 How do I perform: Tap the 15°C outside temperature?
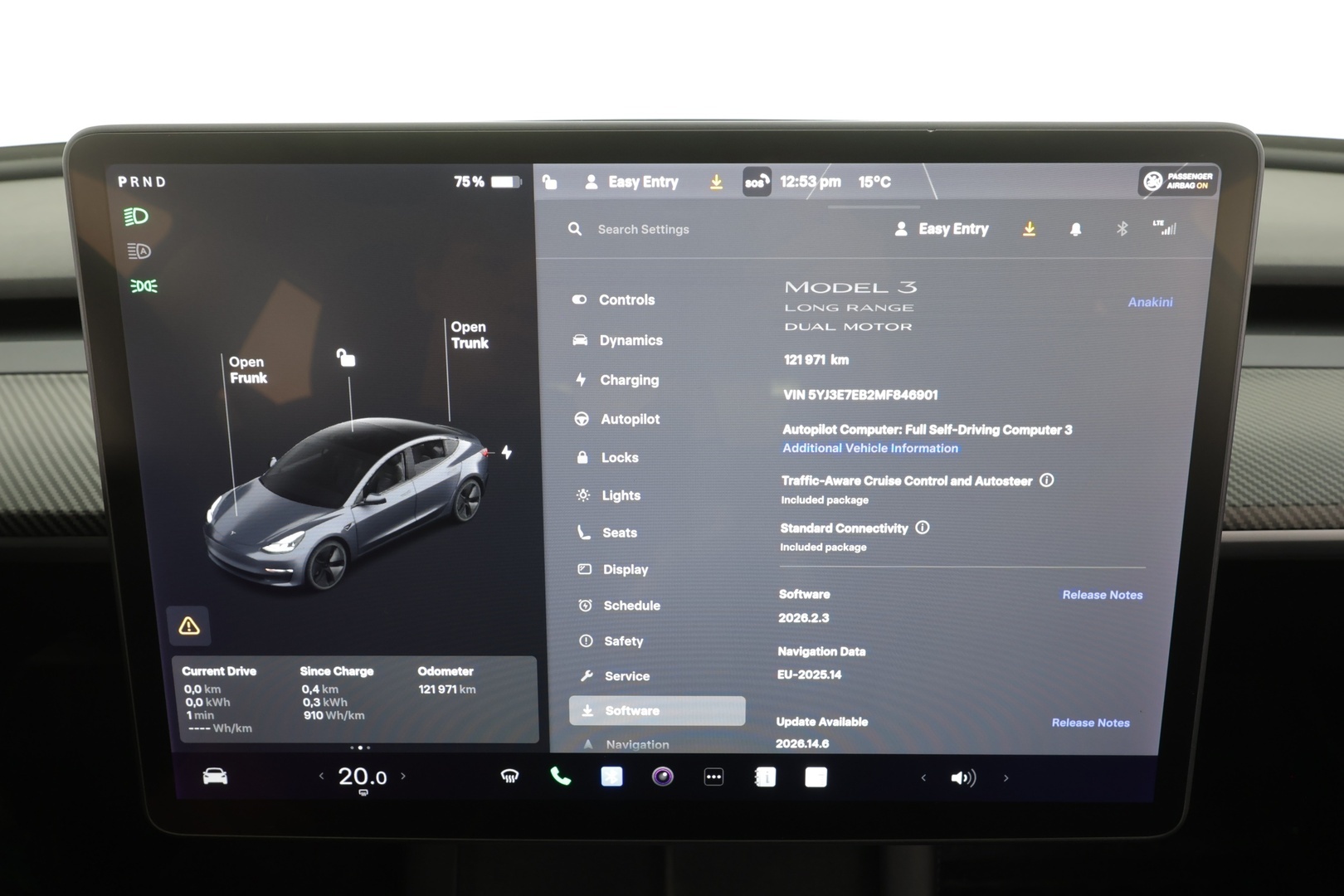tap(874, 182)
